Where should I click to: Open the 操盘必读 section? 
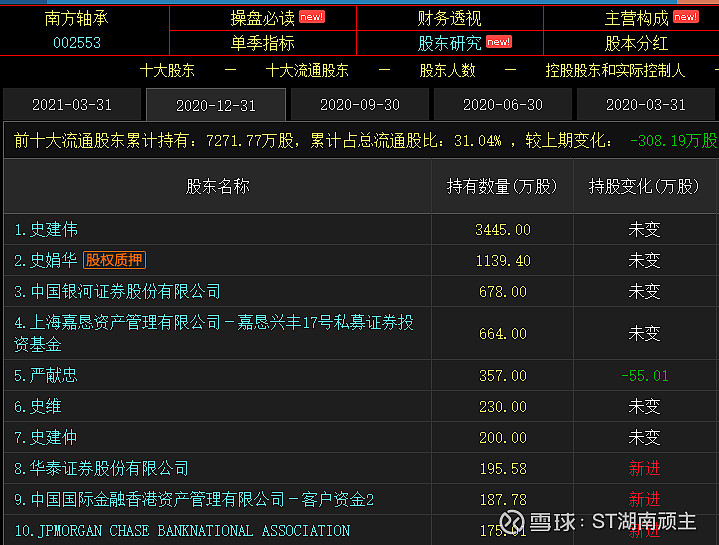point(262,18)
